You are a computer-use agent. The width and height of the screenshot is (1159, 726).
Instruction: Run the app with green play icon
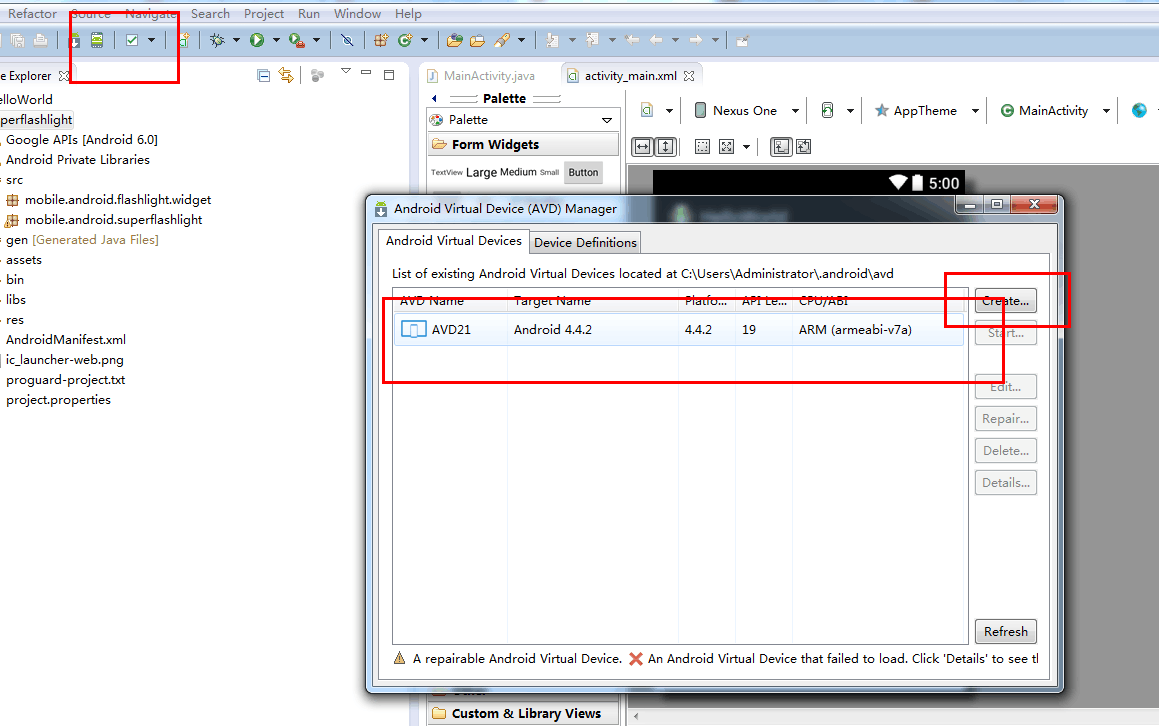tap(256, 41)
